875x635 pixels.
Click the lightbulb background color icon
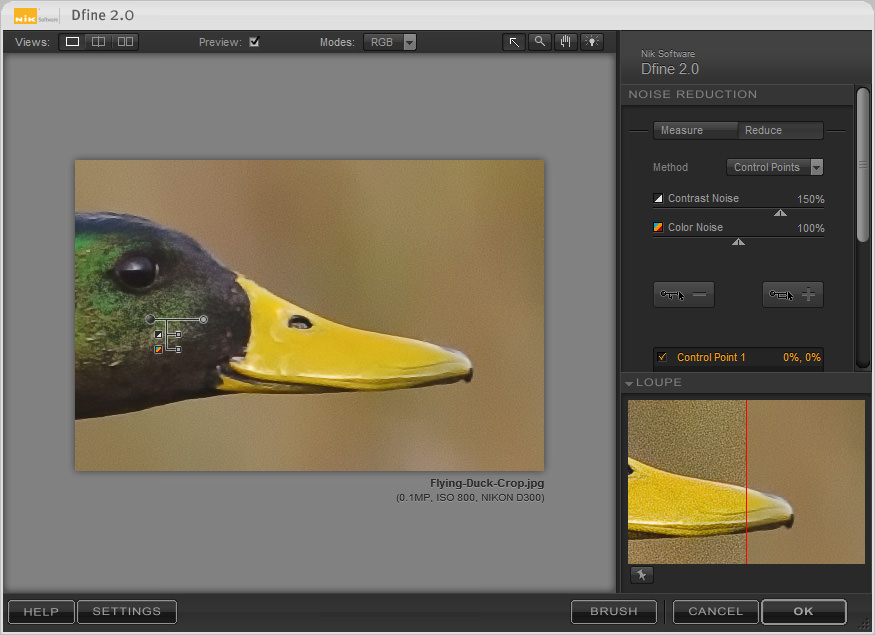(x=592, y=42)
